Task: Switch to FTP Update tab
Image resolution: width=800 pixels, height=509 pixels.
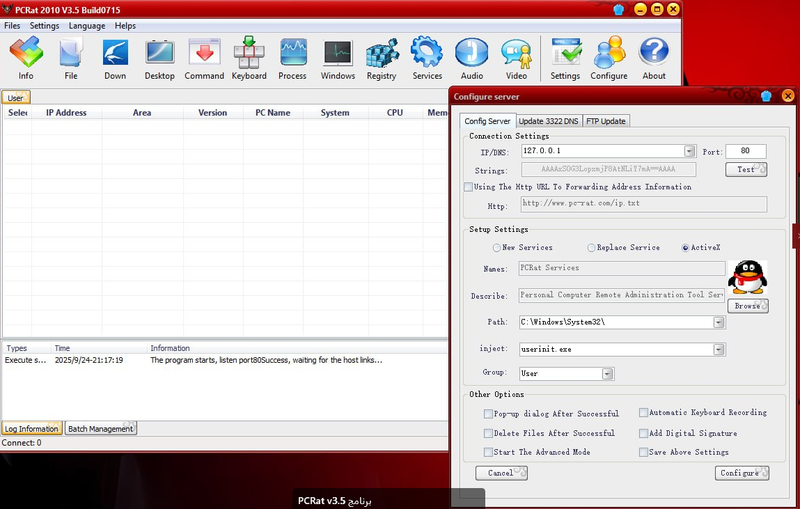Action: [x=606, y=121]
